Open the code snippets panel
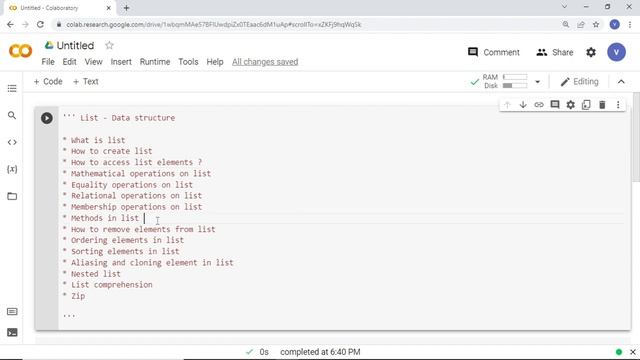Viewport: 640px width, 360px height. [12, 142]
